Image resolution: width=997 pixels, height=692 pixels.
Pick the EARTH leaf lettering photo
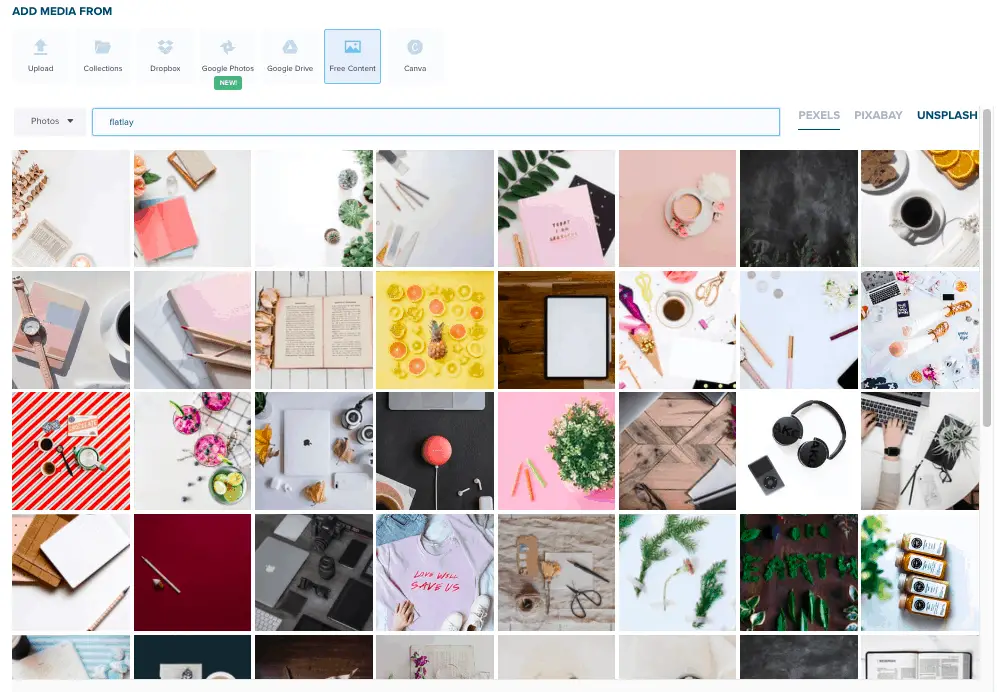point(799,572)
